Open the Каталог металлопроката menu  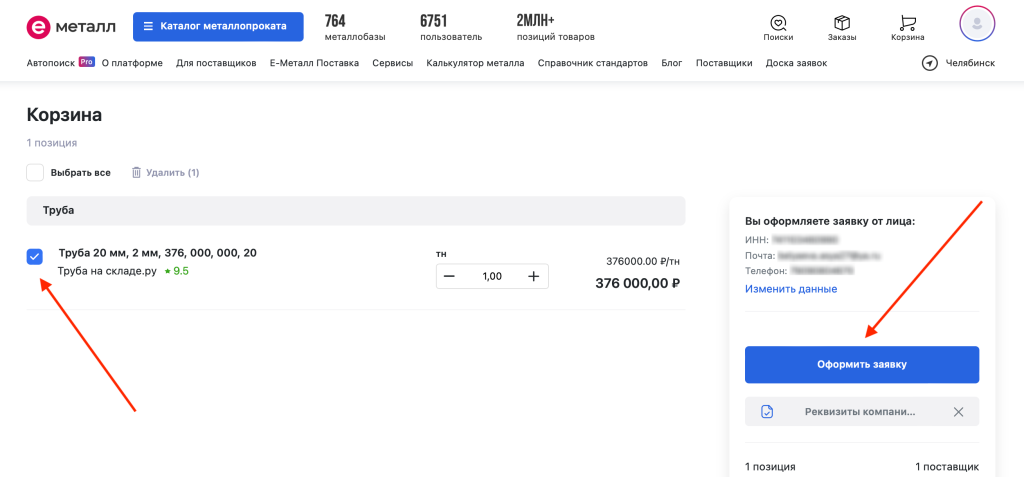click(218, 26)
